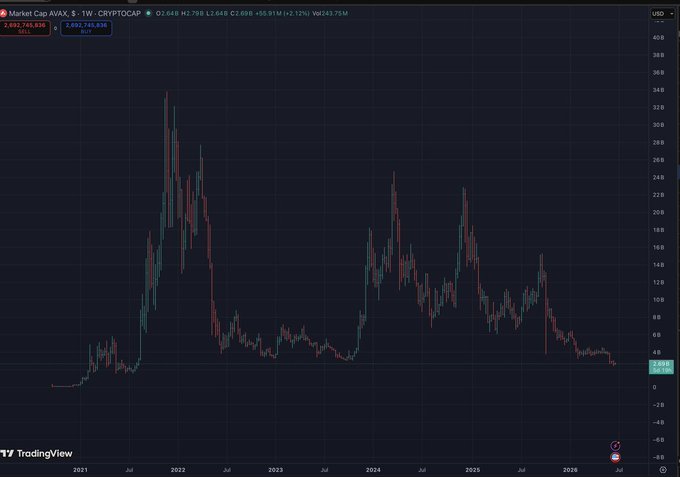Click the 16B price axis label
Image resolution: width=680 pixels, height=477 pixels.
(x=658, y=248)
